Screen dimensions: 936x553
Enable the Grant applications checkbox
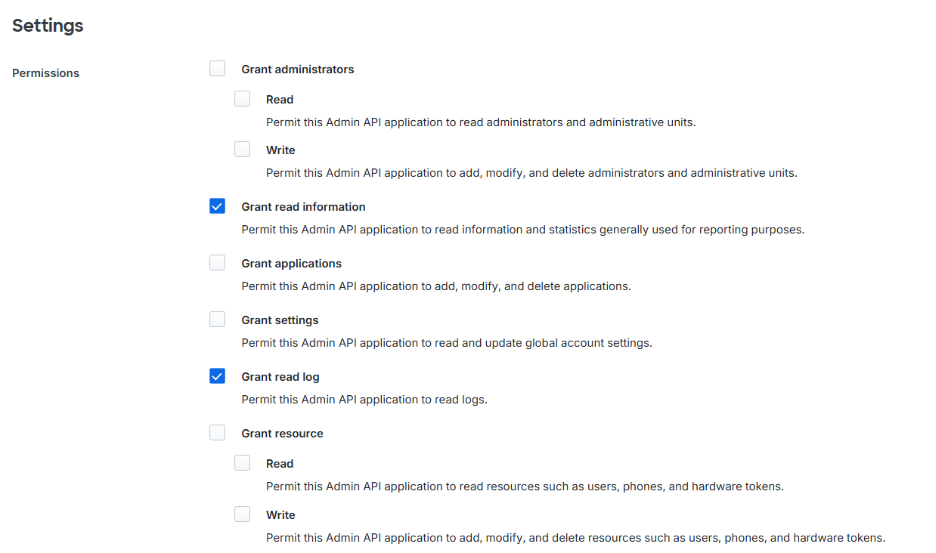click(x=217, y=263)
